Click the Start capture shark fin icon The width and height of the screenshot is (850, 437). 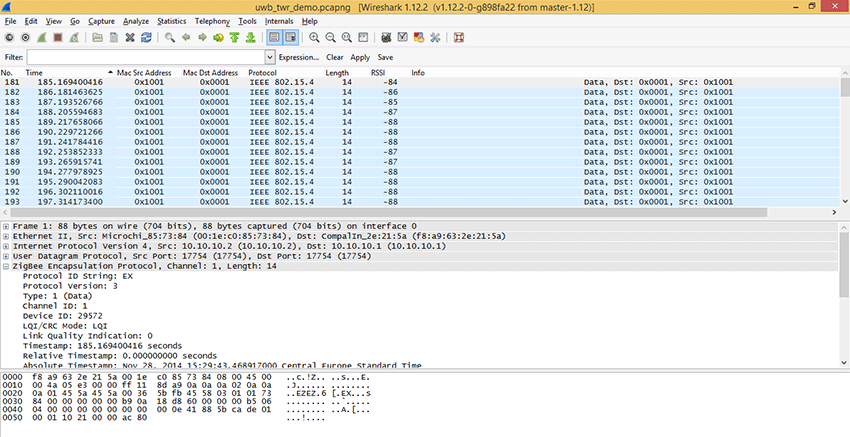pos(43,38)
